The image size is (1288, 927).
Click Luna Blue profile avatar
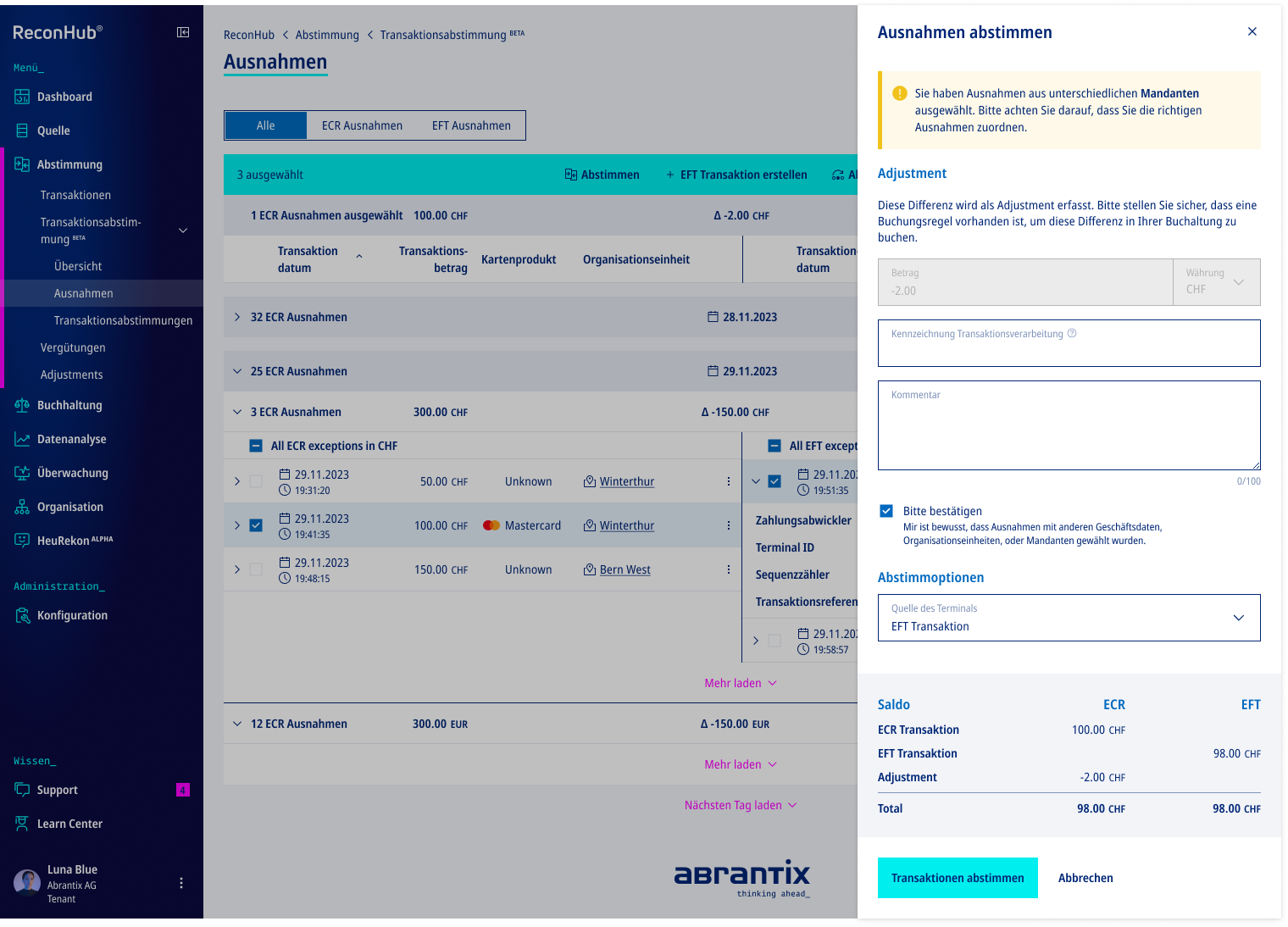tap(27, 883)
